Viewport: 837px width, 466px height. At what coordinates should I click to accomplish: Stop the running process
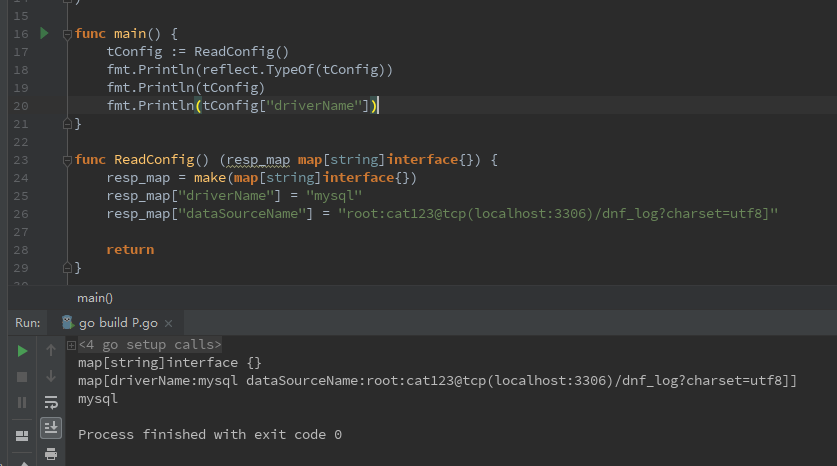click(22, 377)
